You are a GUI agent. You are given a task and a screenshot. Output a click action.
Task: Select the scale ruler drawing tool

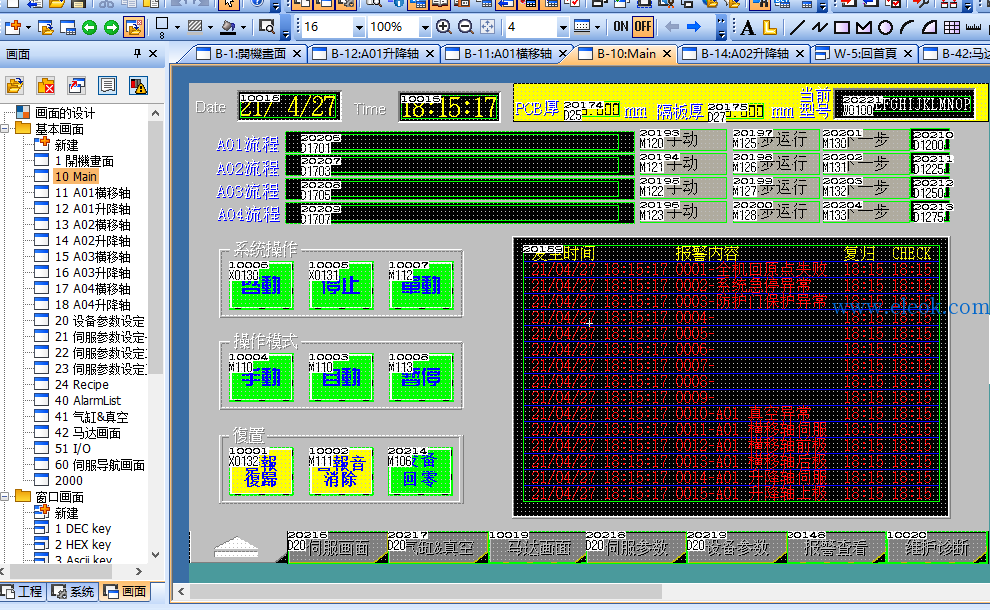pyautogui.click(x=974, y=27)
